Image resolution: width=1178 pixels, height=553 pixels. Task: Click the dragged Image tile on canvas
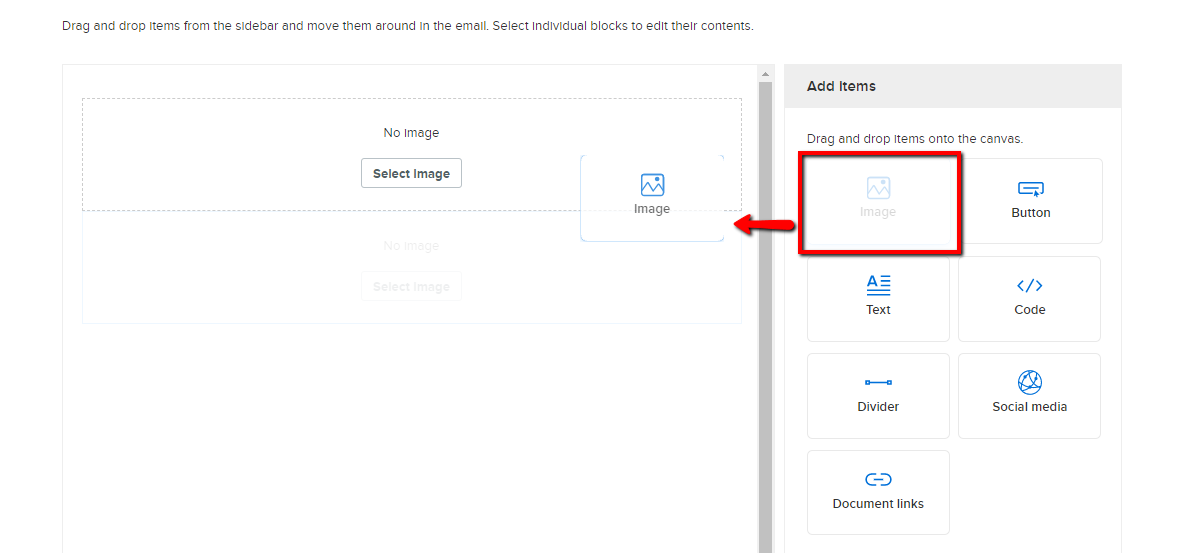point(652,197)
